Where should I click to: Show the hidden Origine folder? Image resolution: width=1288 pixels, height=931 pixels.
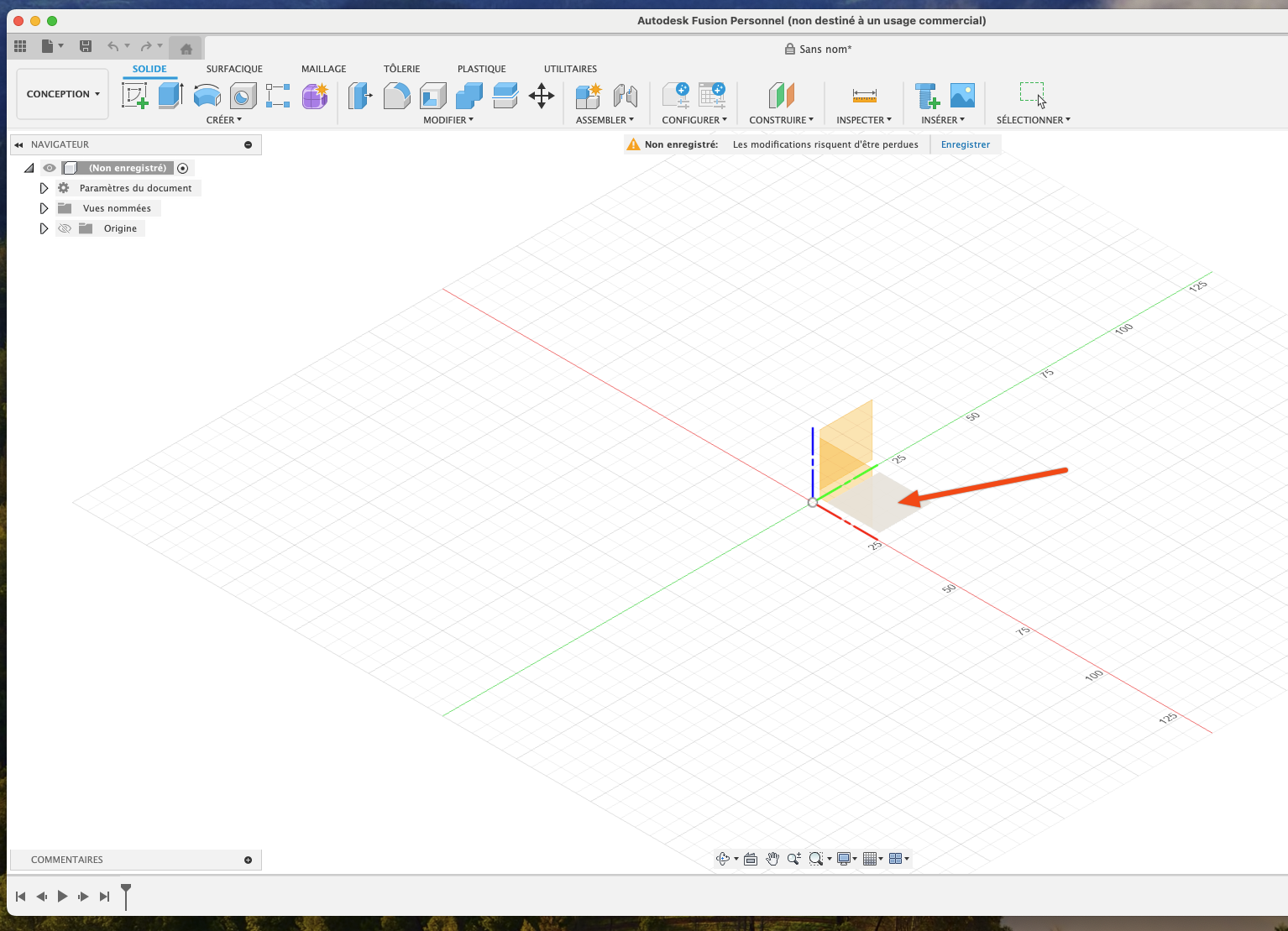[65, 228]
